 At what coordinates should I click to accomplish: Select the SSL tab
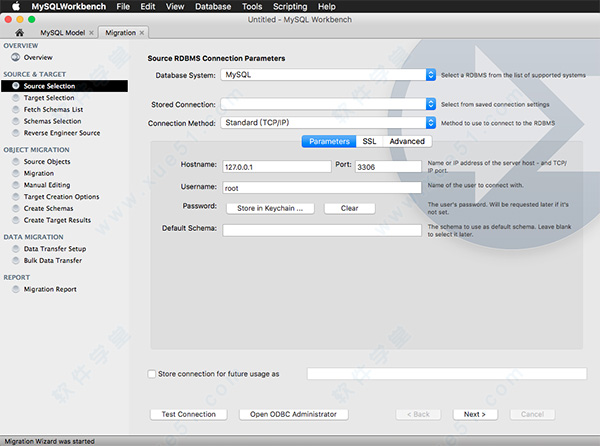[369, 141]
